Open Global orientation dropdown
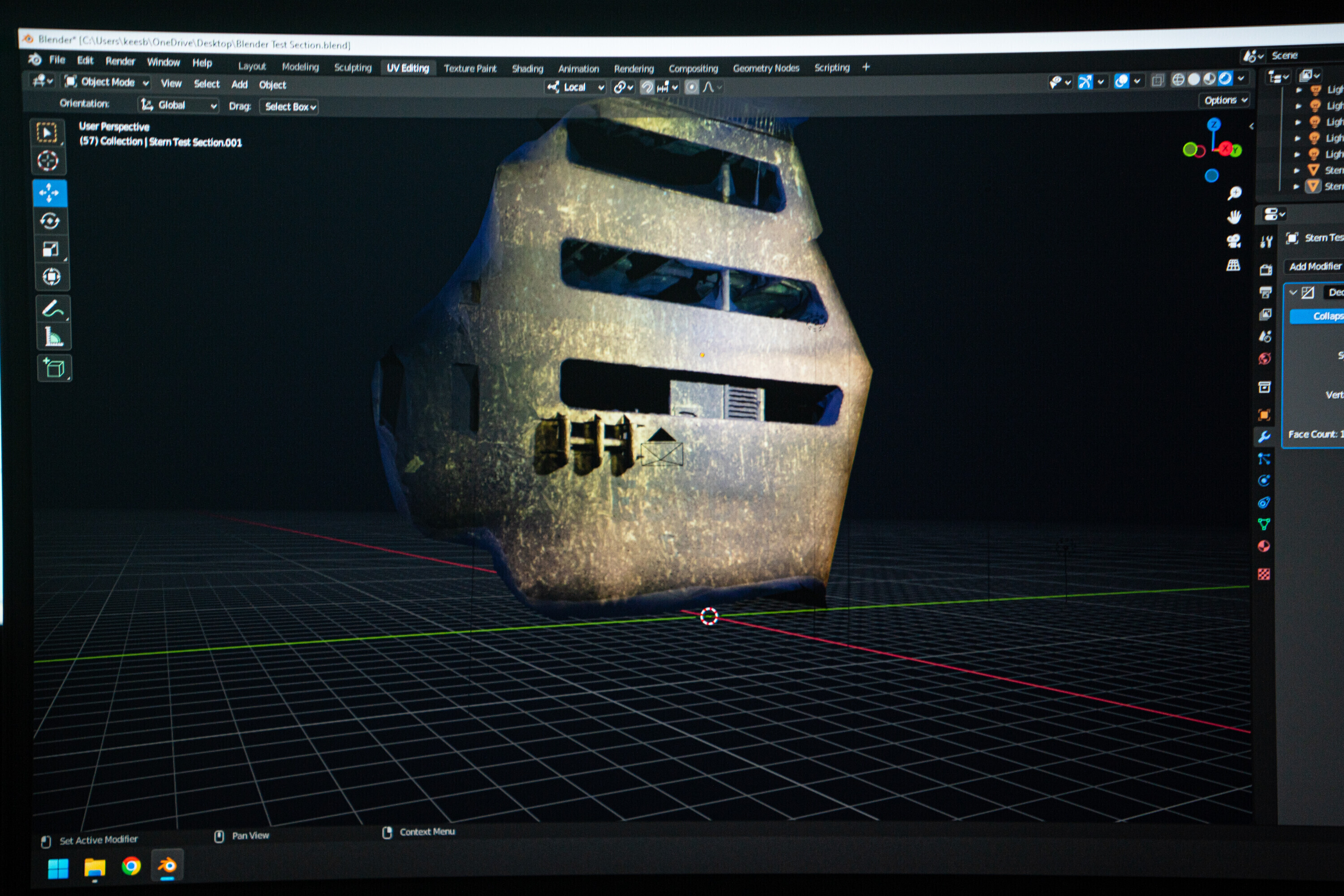The height and width of the screenshot is (896, 1344). click(x=179, y=105)
